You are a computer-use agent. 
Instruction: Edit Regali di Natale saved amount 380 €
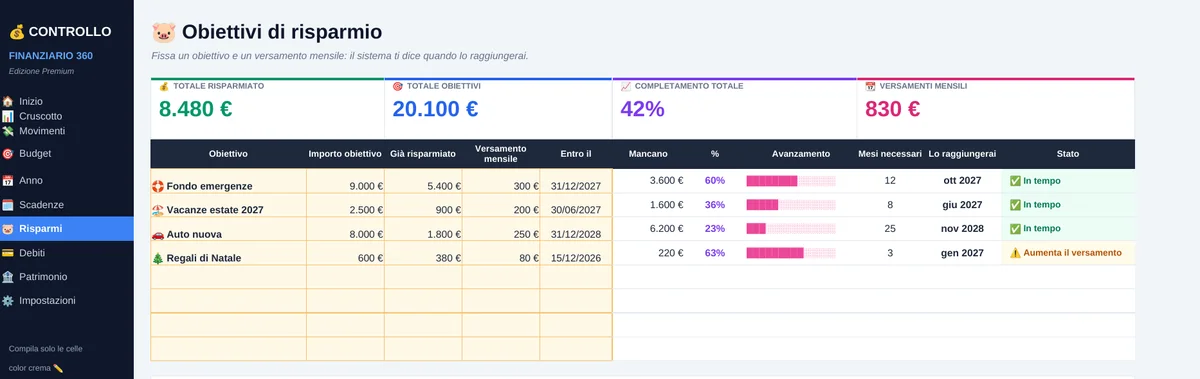pos(423,253)
